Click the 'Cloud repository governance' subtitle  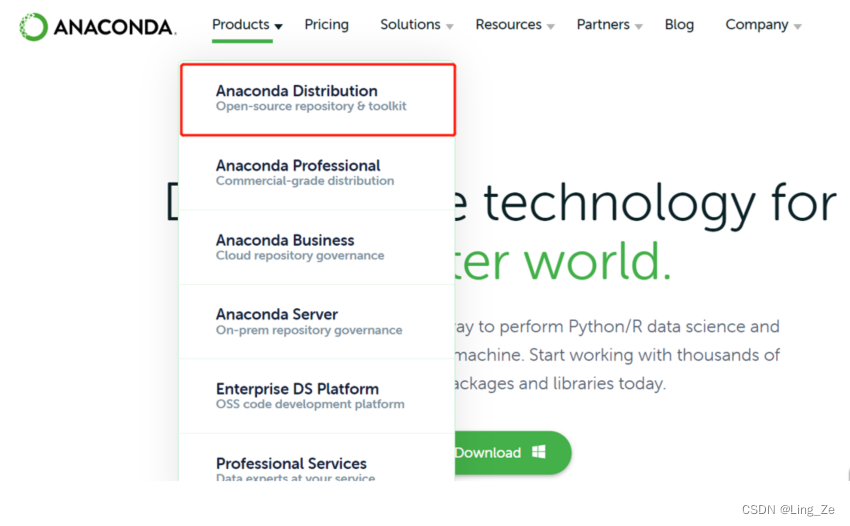tap(300, 255)
